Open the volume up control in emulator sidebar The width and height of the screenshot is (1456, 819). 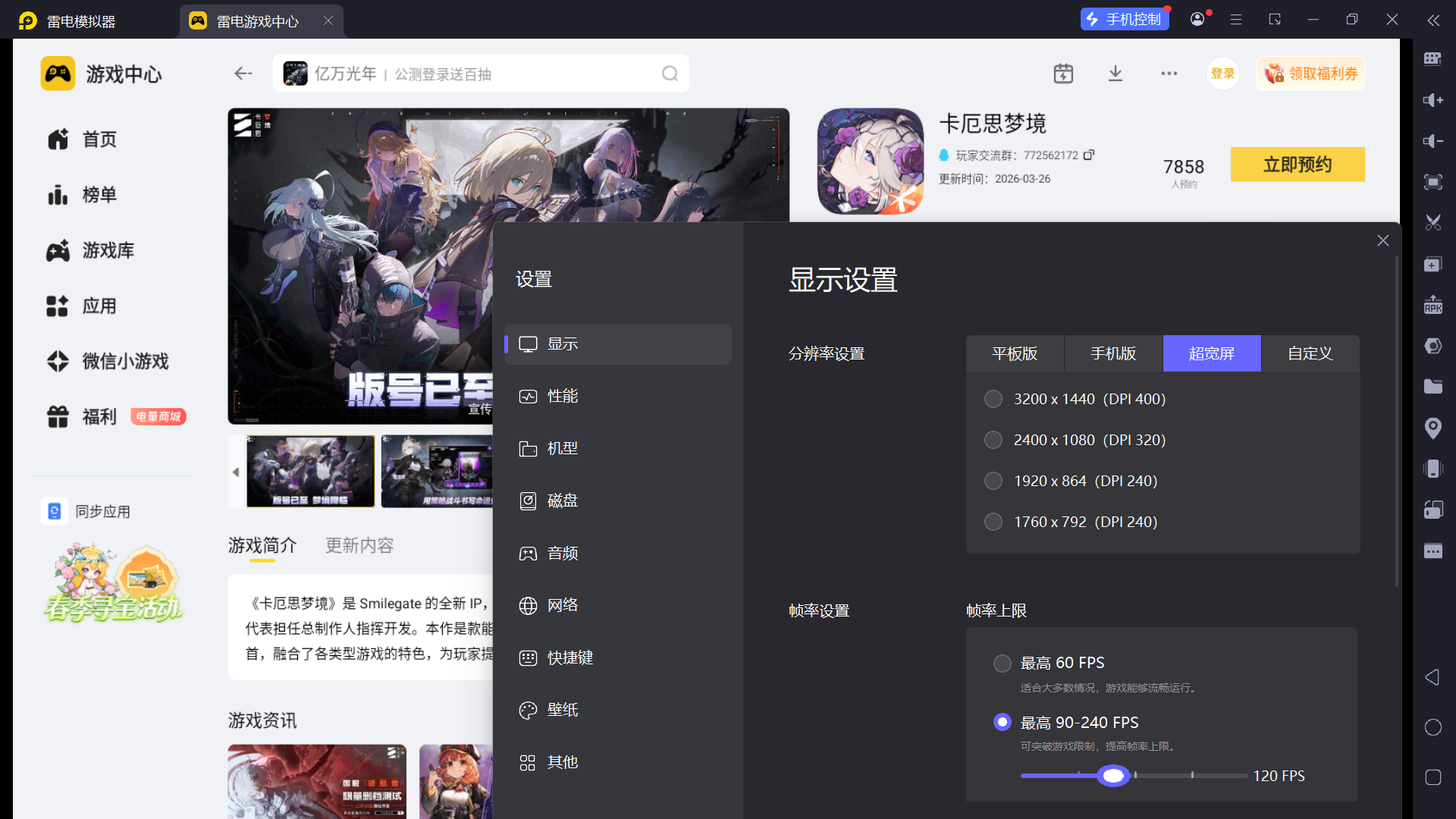(x=1433, y=100)
